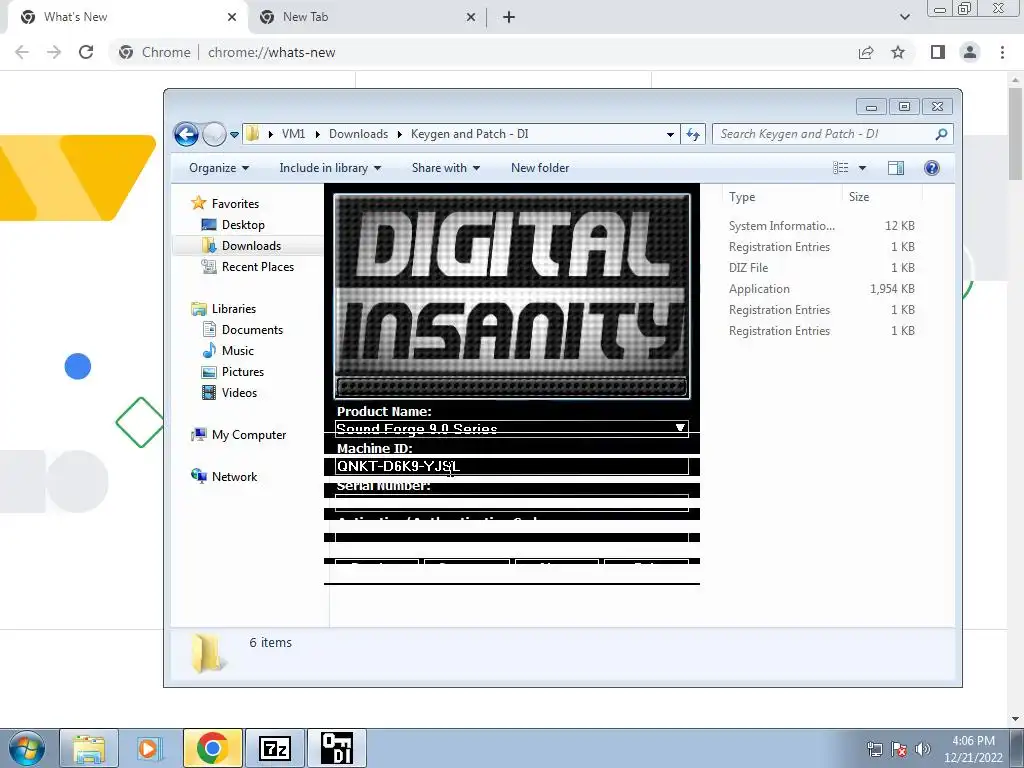Toggle the preview pane icon

tap(896, 168)
